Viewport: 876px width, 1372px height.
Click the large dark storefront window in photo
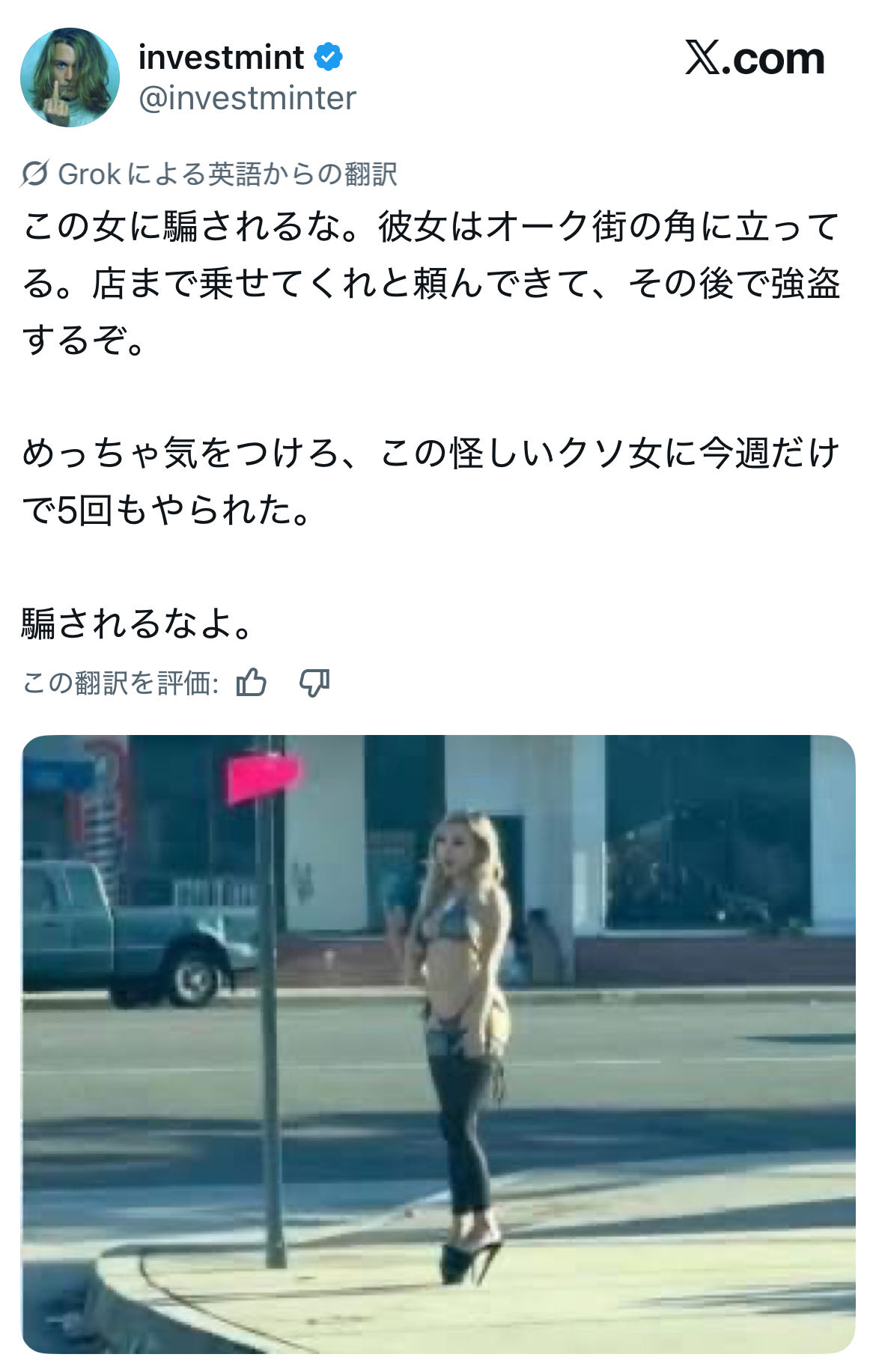[708, 832]
